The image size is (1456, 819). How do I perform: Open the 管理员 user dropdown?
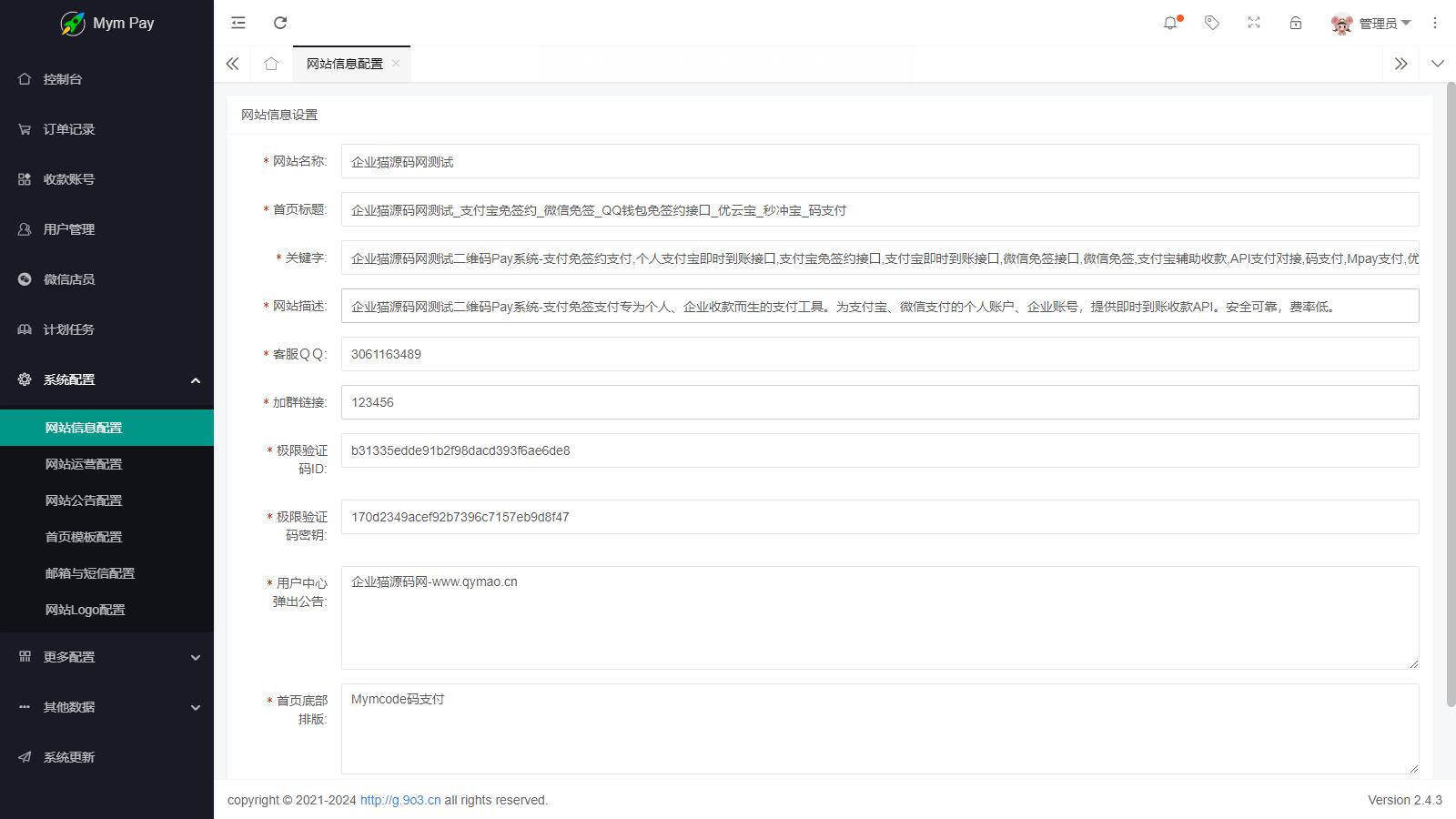[1371, 24]
